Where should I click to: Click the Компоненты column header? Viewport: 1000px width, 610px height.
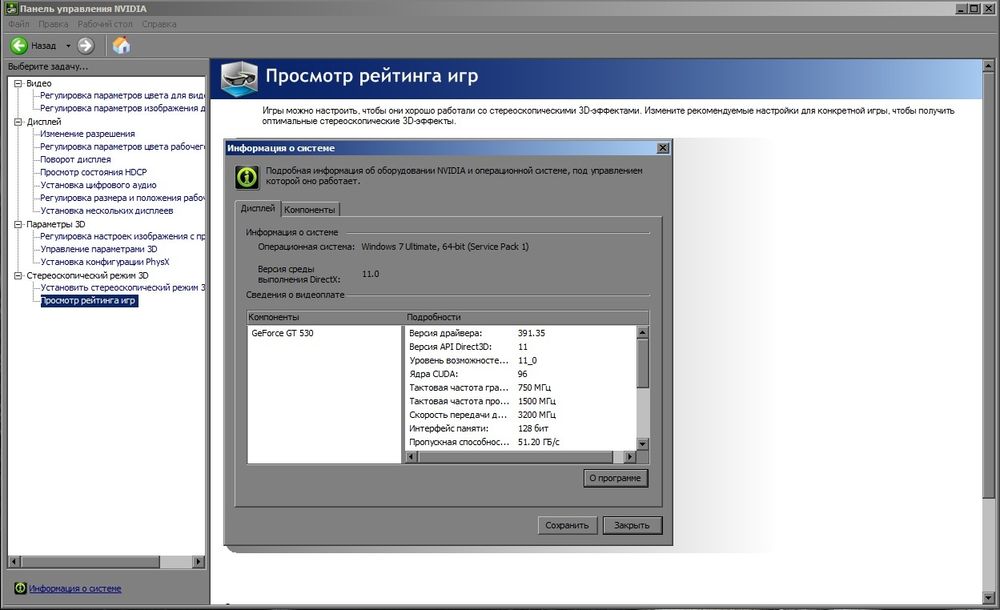point(325,317)
